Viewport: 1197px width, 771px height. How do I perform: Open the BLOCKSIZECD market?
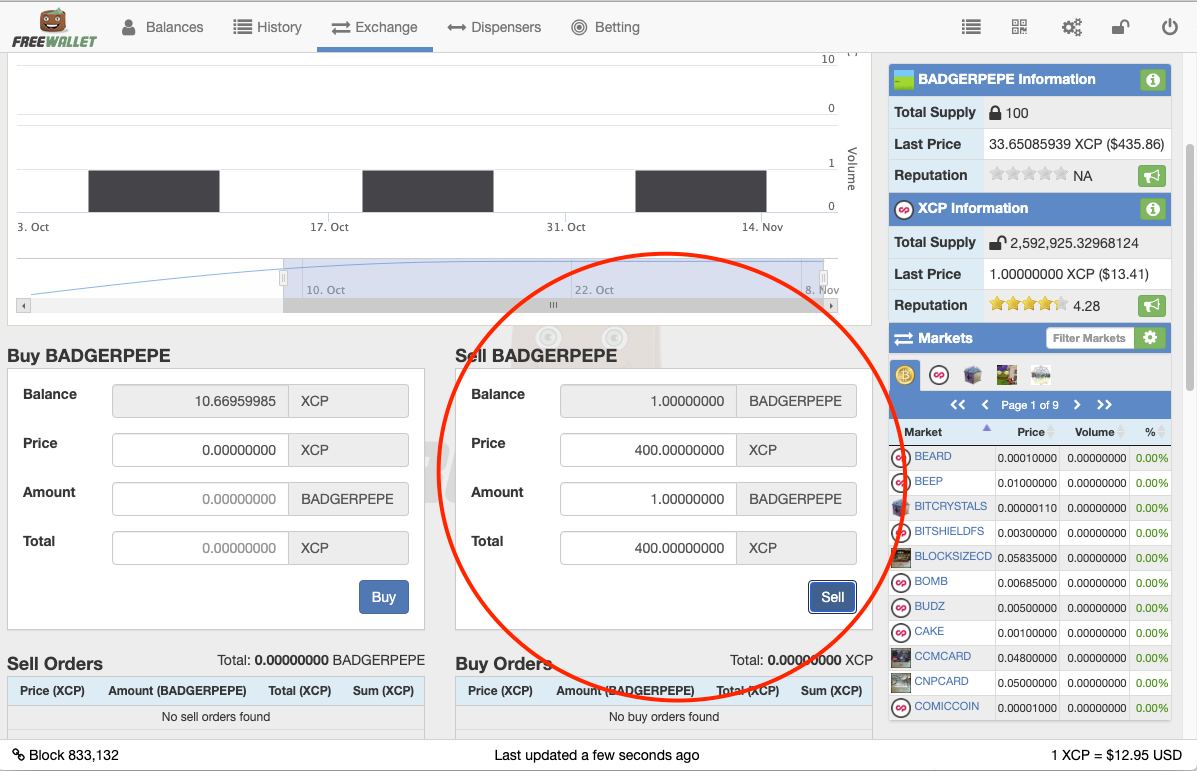coord(953,556)
